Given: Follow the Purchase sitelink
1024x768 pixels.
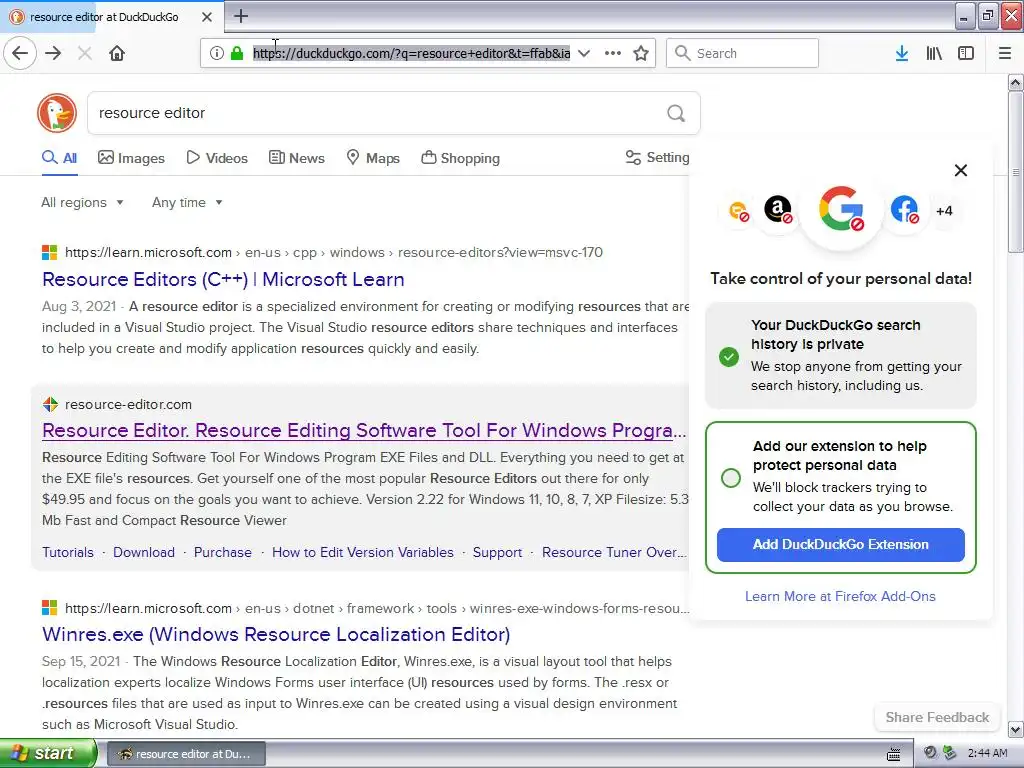Looking at the screenshot, I should click(x=223, y=552).
